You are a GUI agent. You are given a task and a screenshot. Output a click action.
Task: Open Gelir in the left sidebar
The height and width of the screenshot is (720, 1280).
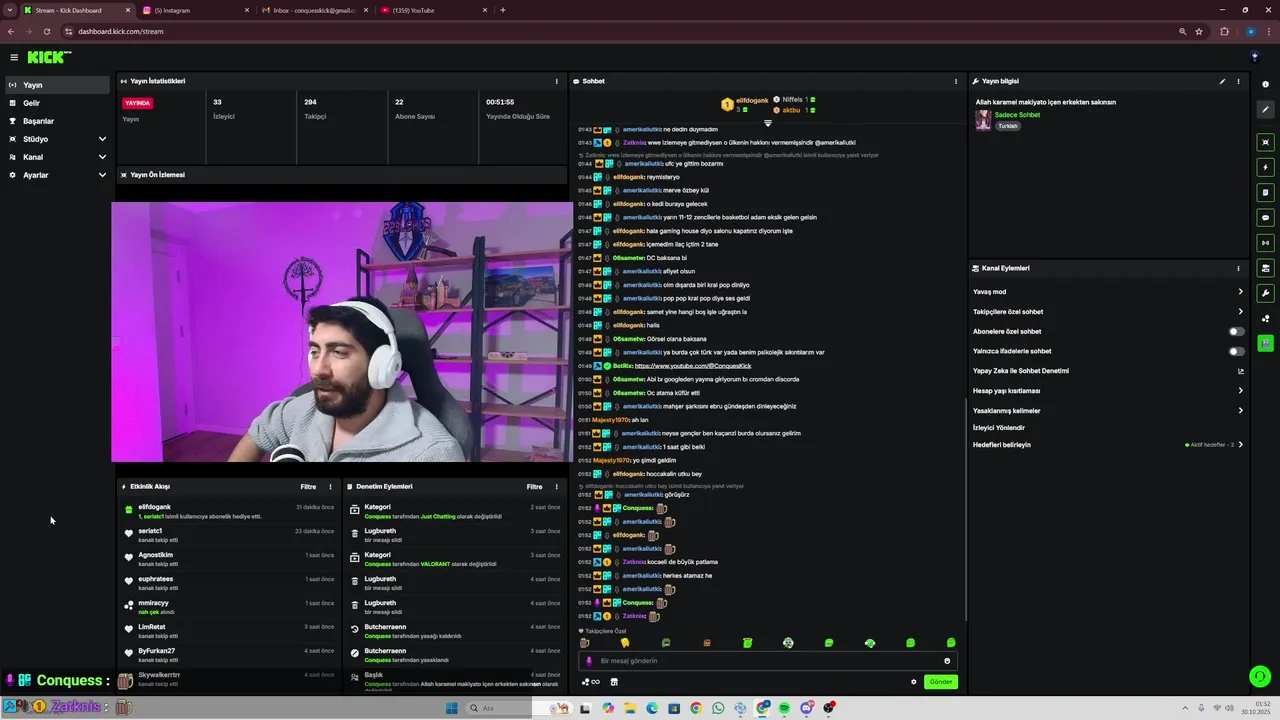pyautogui.click(x=56, y=103)
